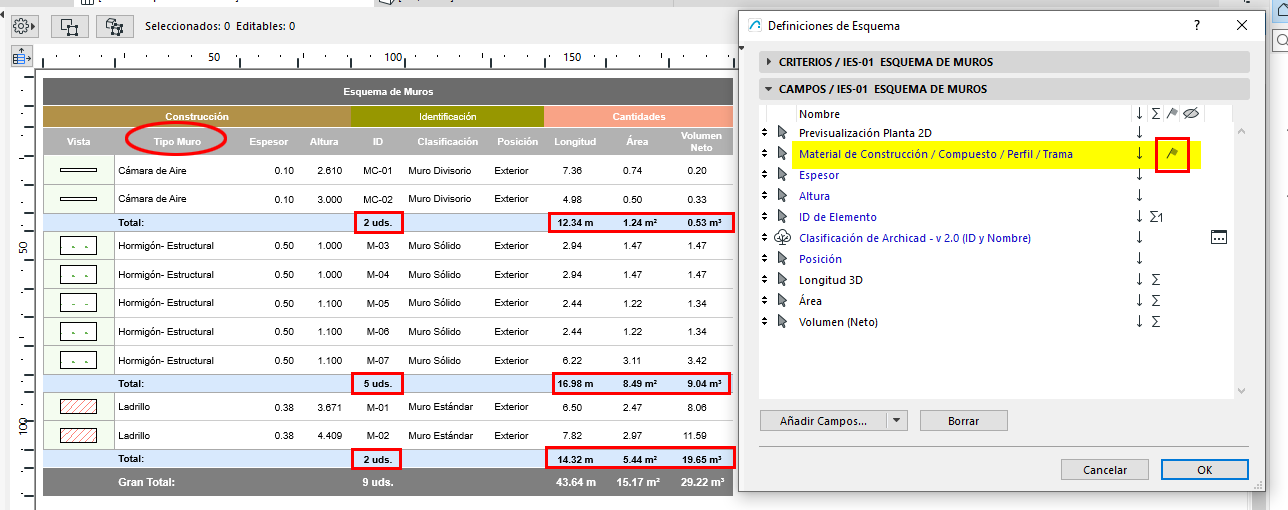Click the Borrar button
Image resolution: width=1288 pixels, height=510 pixels.
pyautogui.click(x=963, y=421)
